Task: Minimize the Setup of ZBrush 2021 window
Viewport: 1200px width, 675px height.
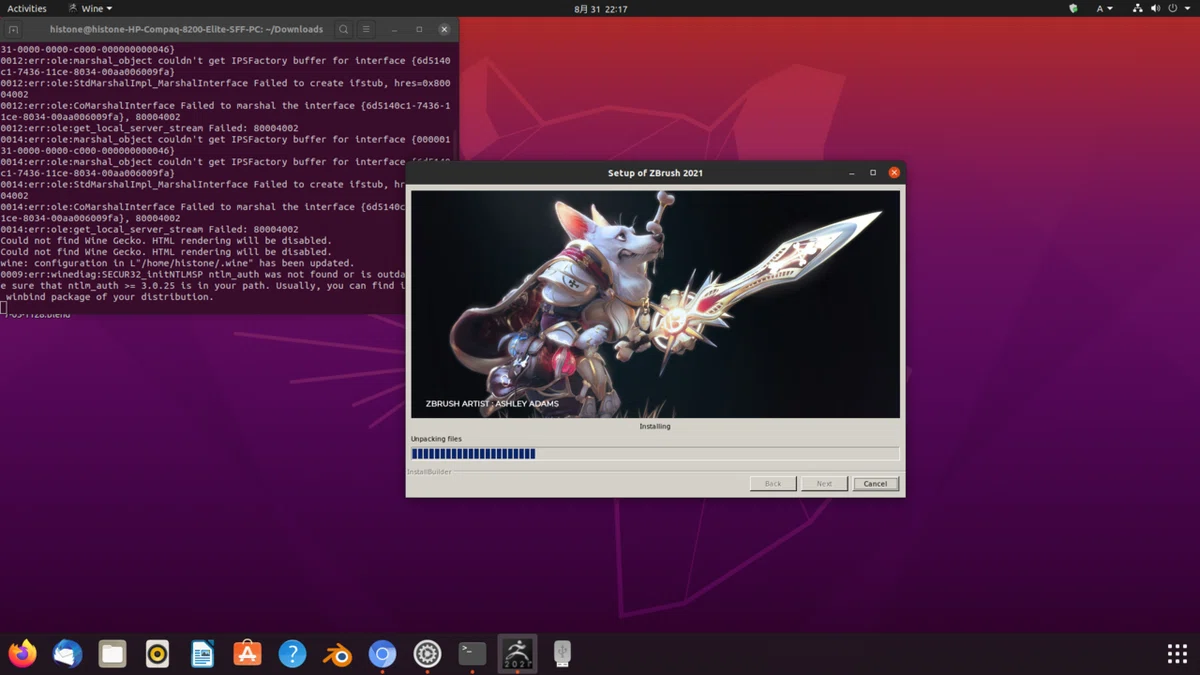Action: [852, 173]
